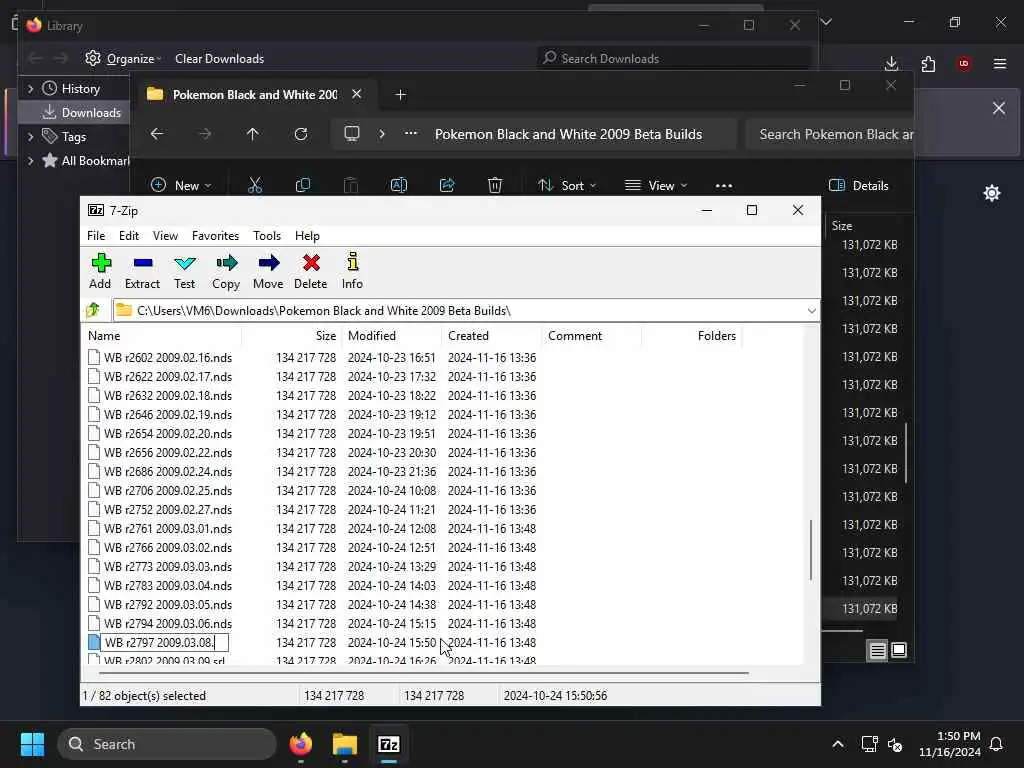The image size is (1024, 768).
Task: Go up one folder level in 7-Zip
Action: point(93,310)
